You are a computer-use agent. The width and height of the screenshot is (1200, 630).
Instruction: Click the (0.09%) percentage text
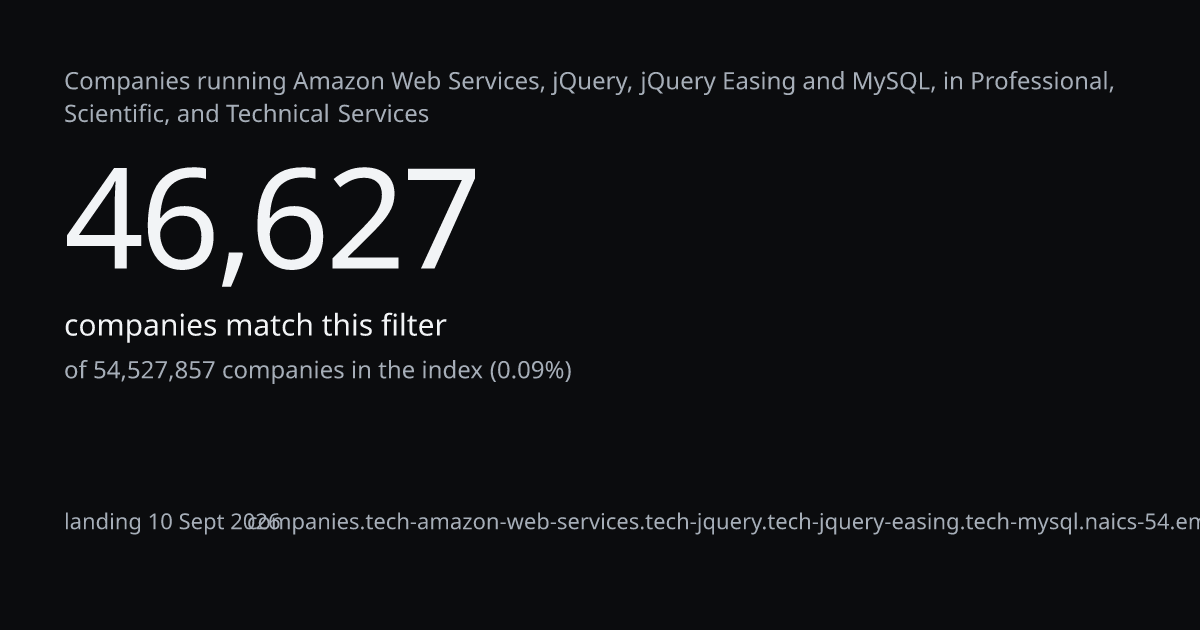click(530, 371)
